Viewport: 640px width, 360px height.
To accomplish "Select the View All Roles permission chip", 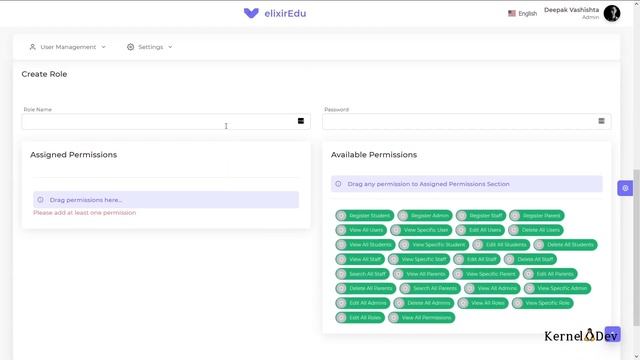I will click(483, 303).
